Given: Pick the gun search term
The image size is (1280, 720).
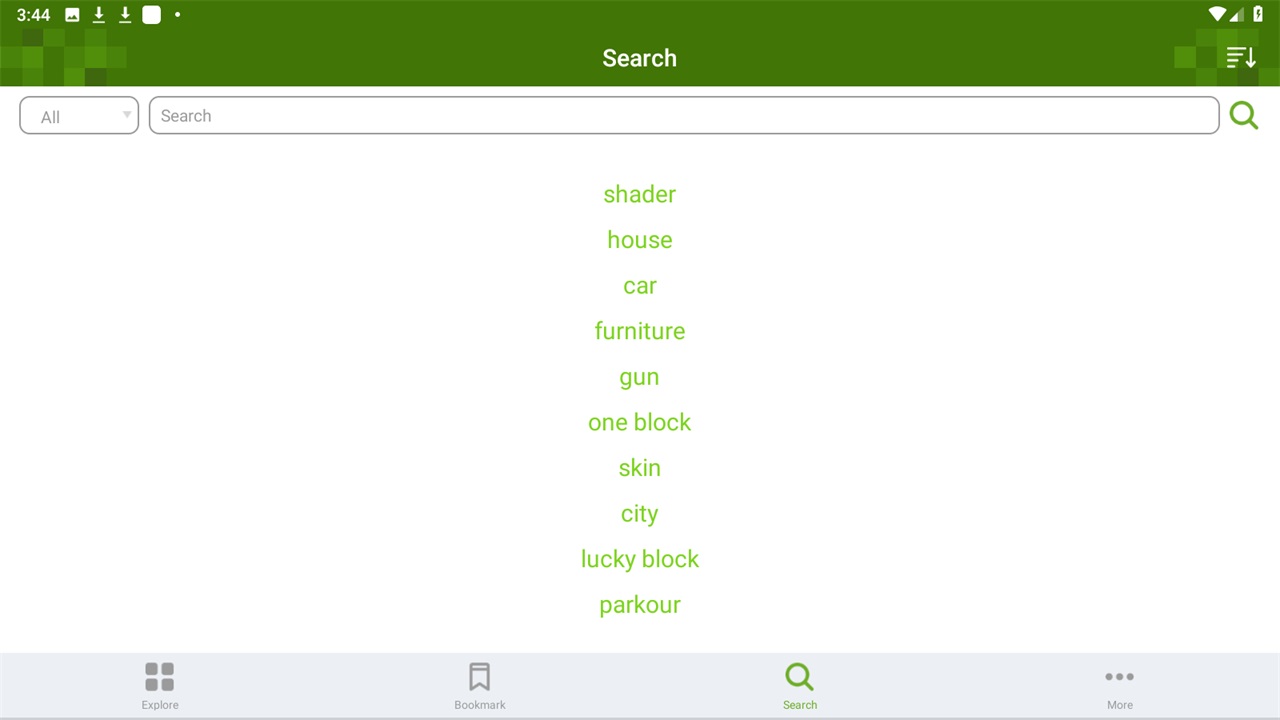Looking at the screenshot, I should click(640, 377).
